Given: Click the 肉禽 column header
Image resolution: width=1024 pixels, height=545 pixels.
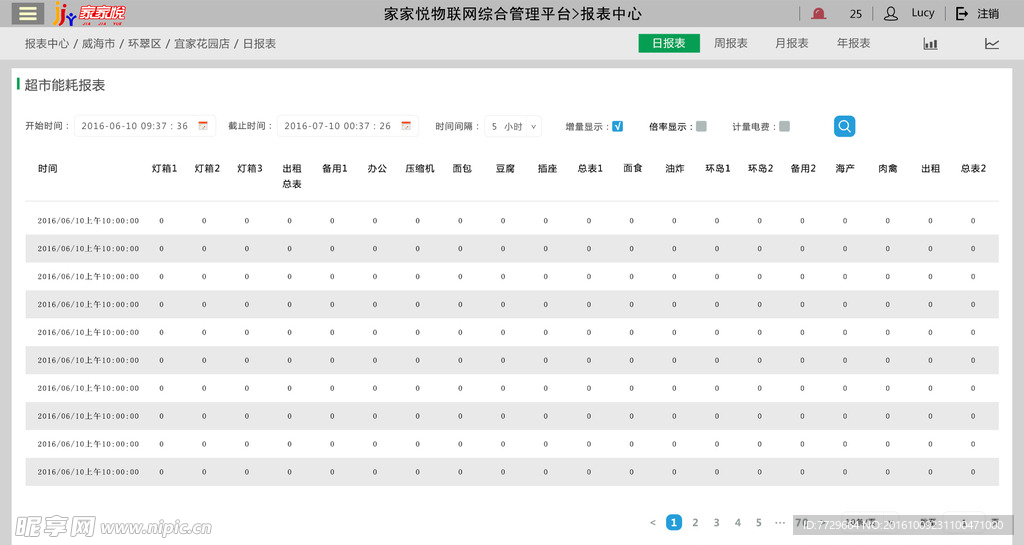Looking at the screenshot, I should (x=888, y=168).
